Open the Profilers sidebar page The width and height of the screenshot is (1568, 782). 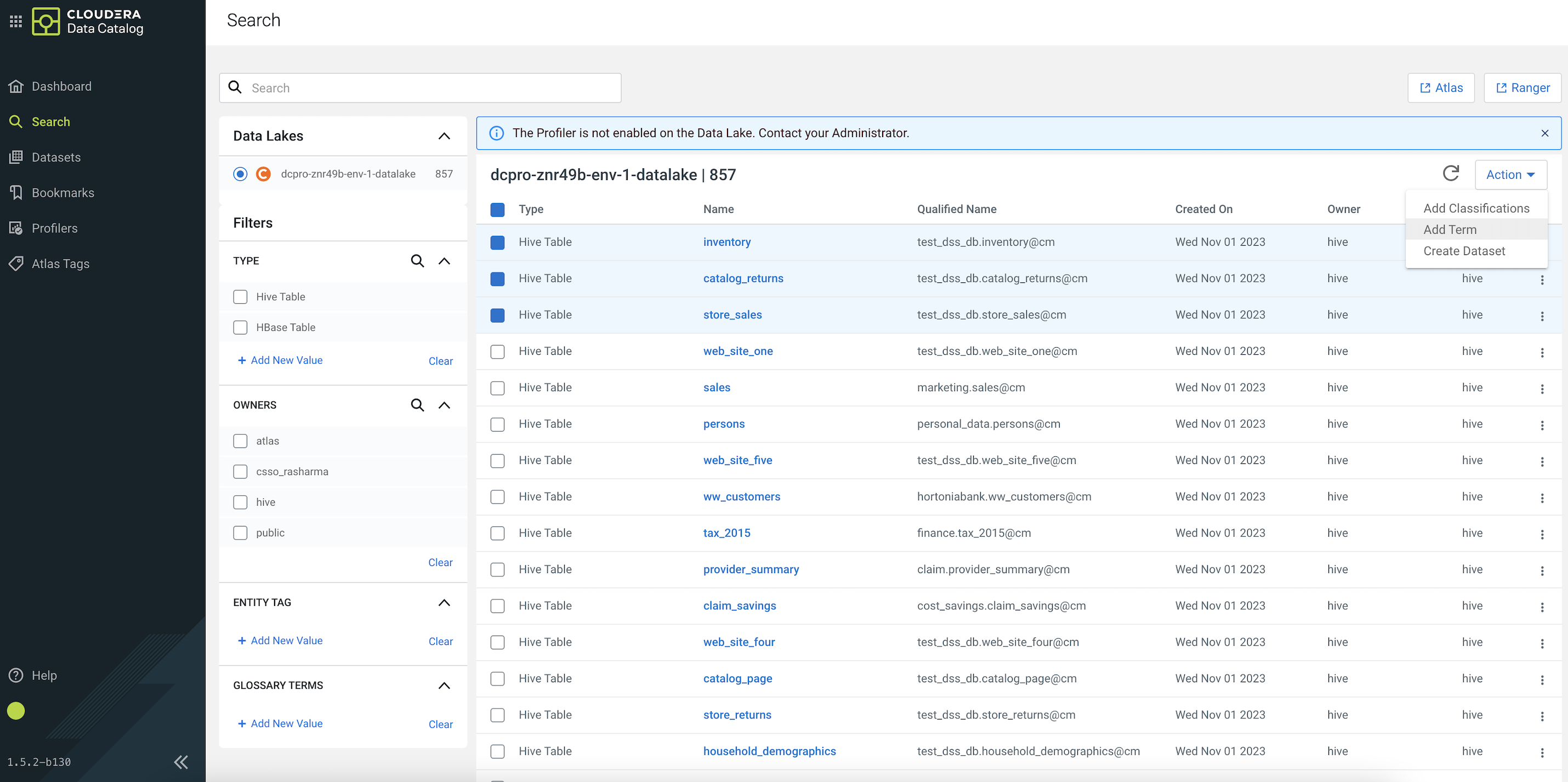tap(54, 228)
